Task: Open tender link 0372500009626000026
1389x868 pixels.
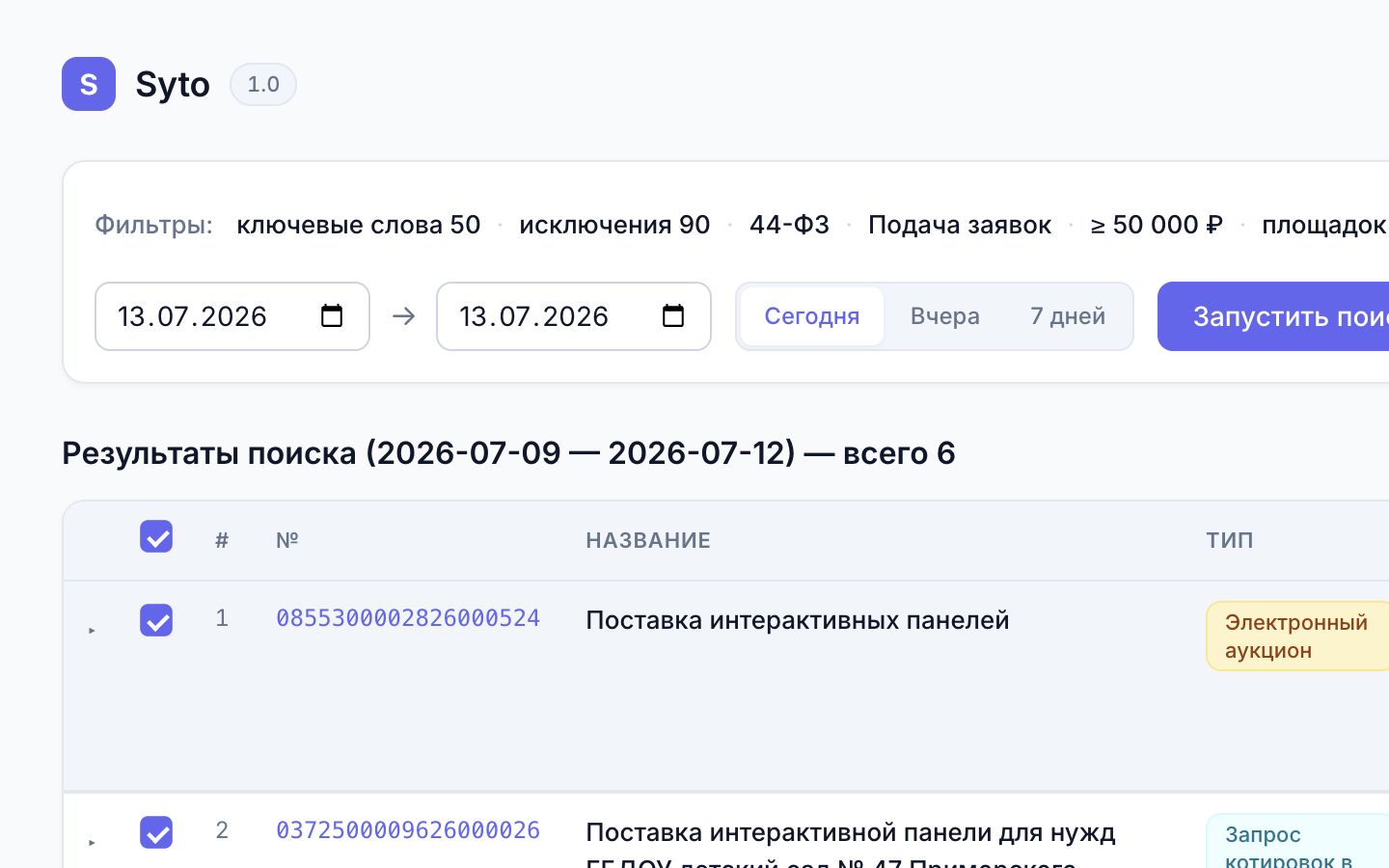Action: (408, 830)
